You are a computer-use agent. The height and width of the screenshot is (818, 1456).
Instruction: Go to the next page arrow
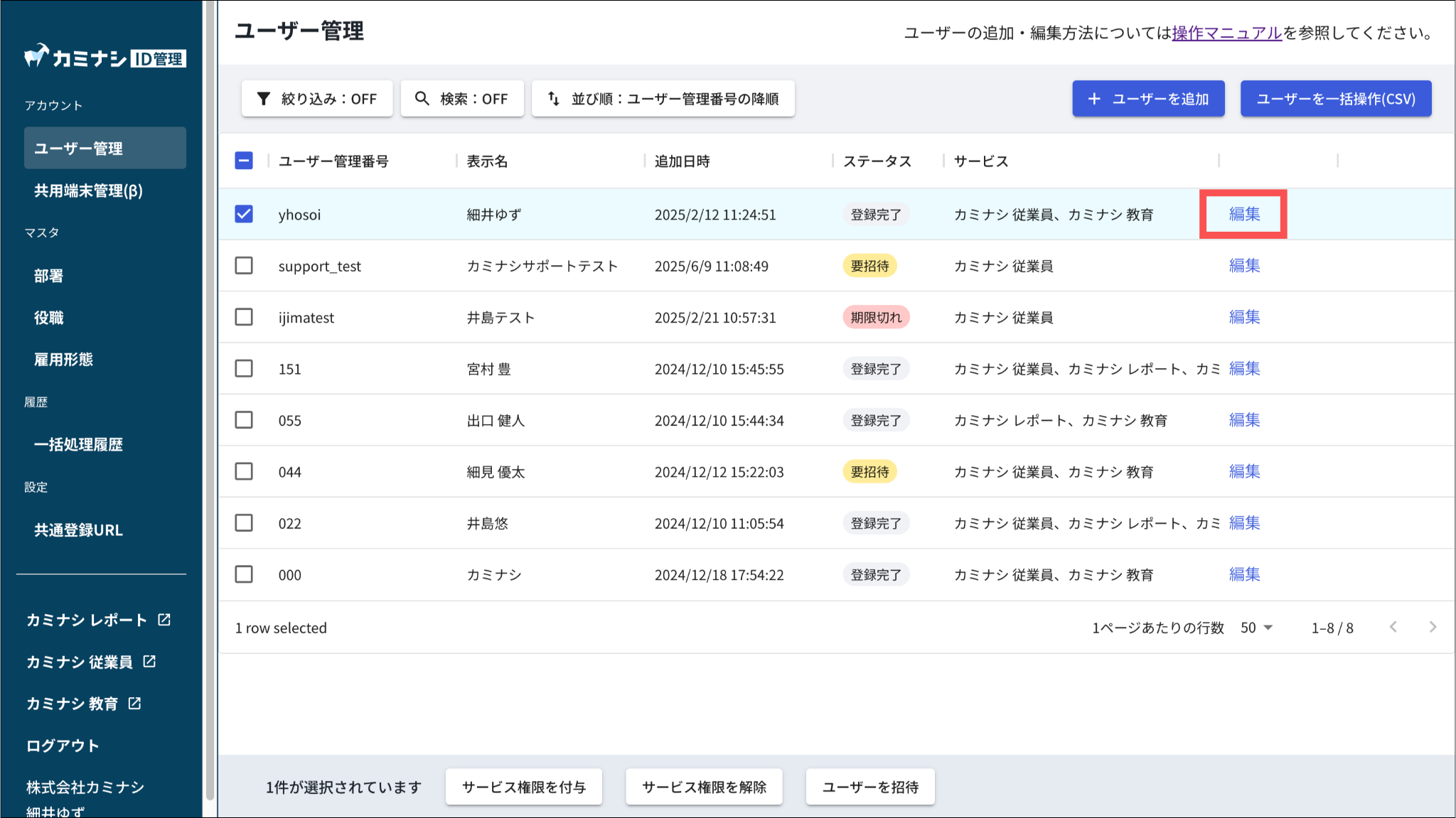point(1433,627)
